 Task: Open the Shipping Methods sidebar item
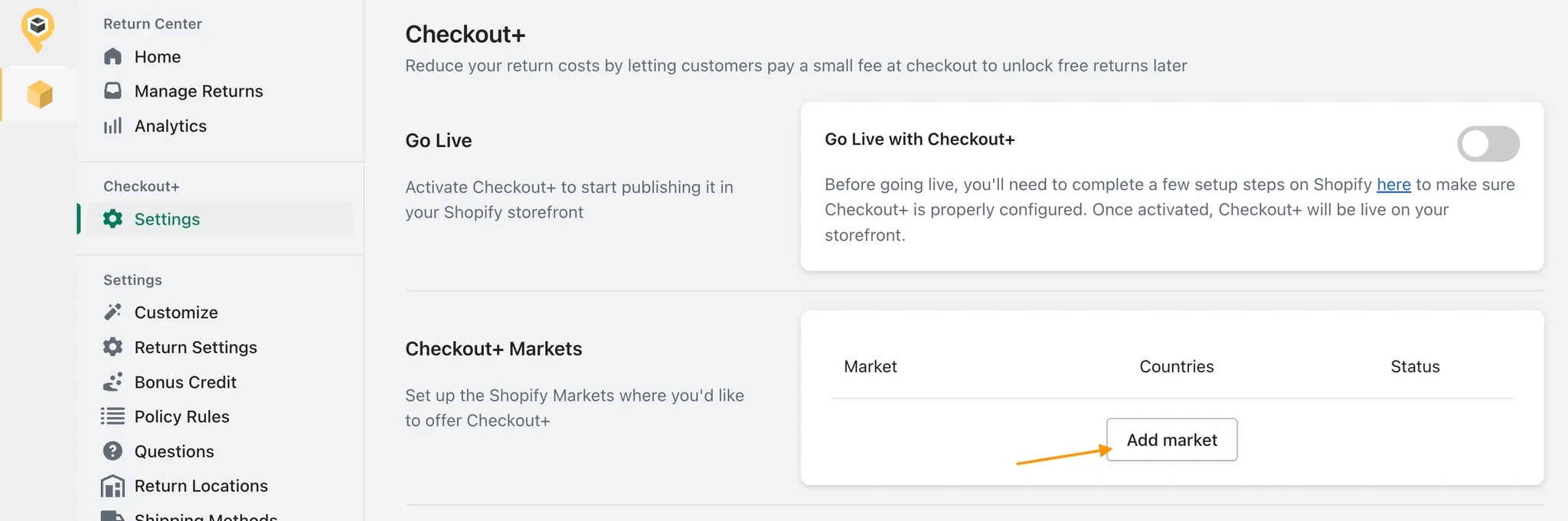[x=205, y=516]
